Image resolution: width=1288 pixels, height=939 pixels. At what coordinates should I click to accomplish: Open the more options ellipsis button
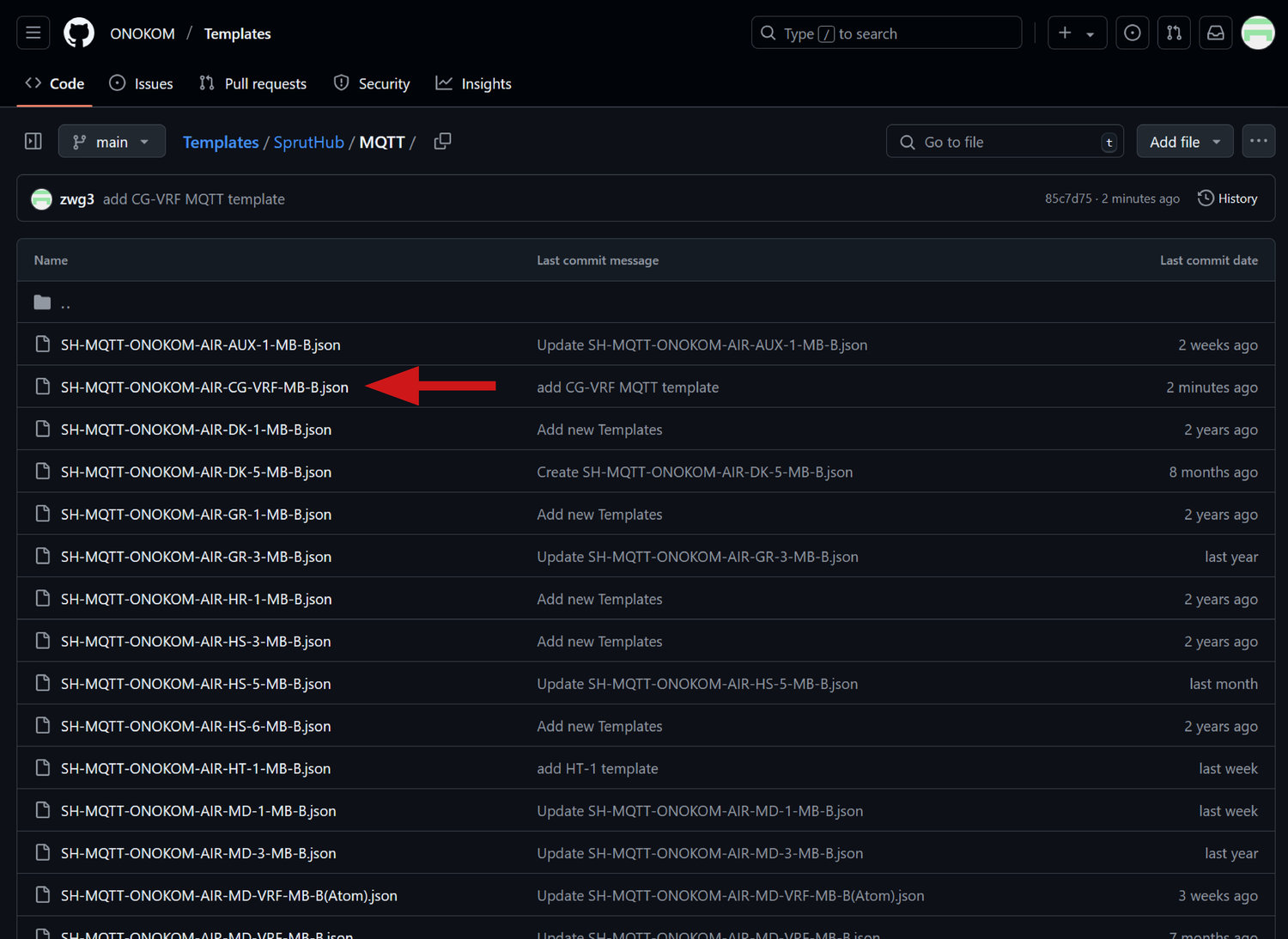1258,141
